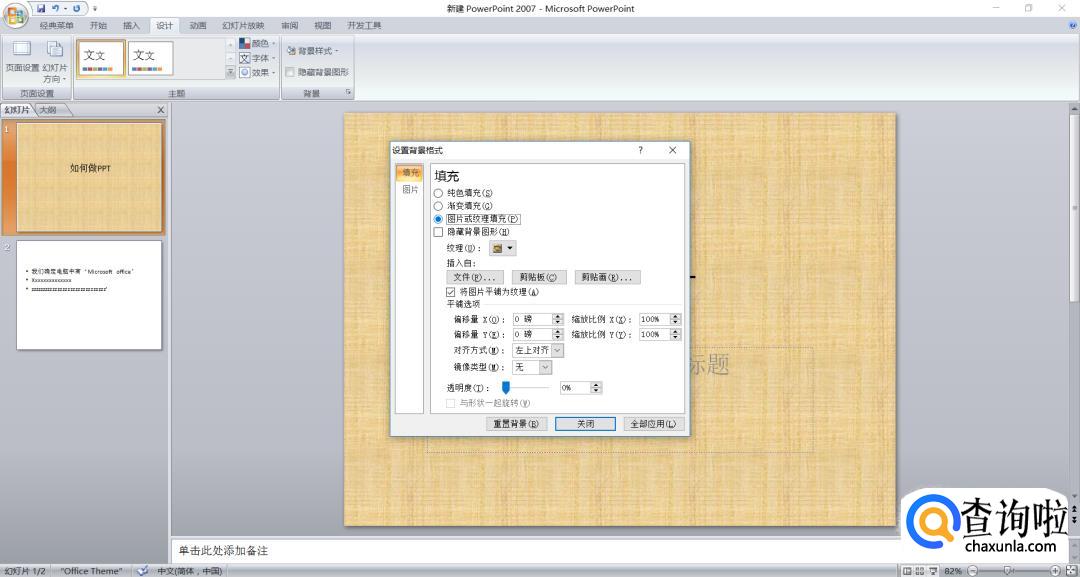Click the zoom in plus button

(1055, 571)
